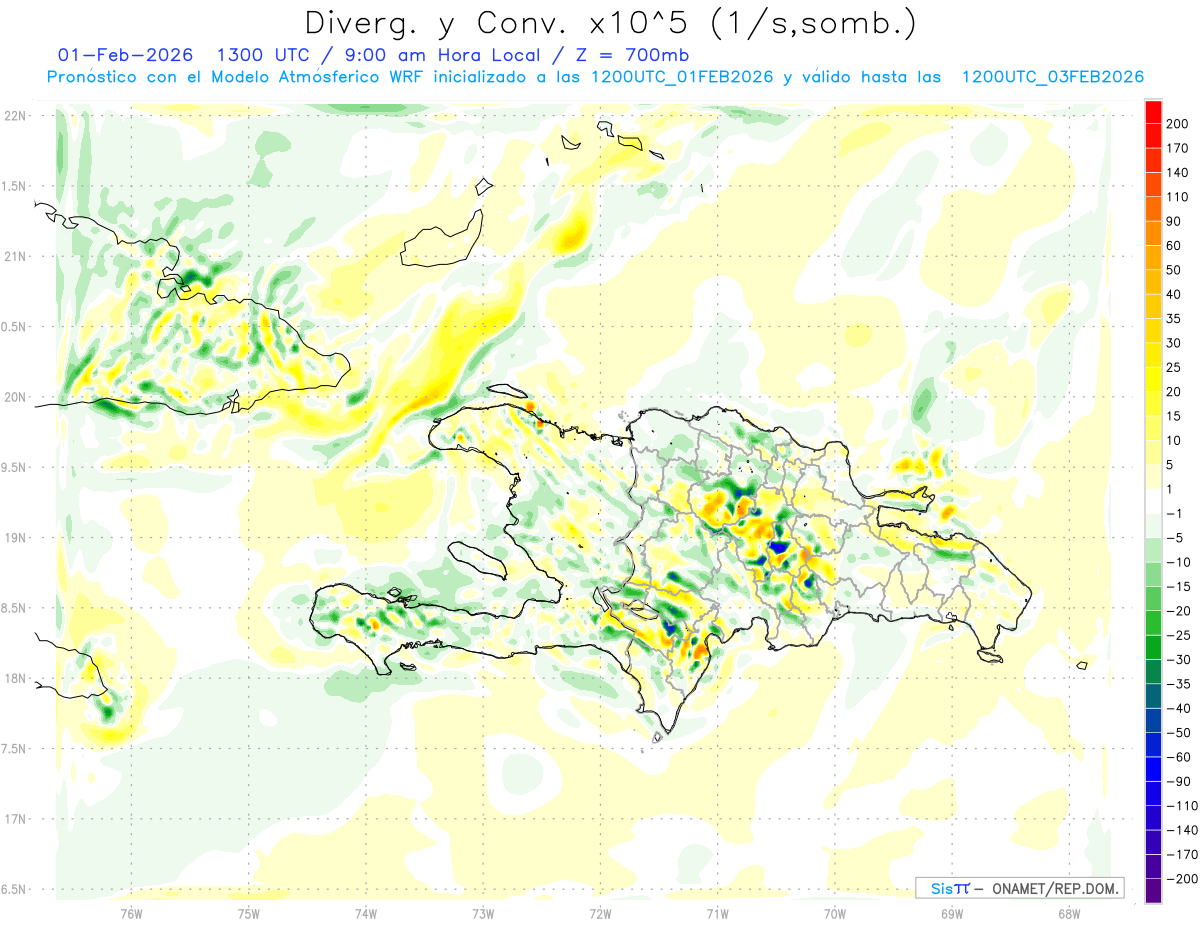Click the latitude label '19N'
Screen dimensions: 1200x927
pyautogui.click(x=14, y=537)
